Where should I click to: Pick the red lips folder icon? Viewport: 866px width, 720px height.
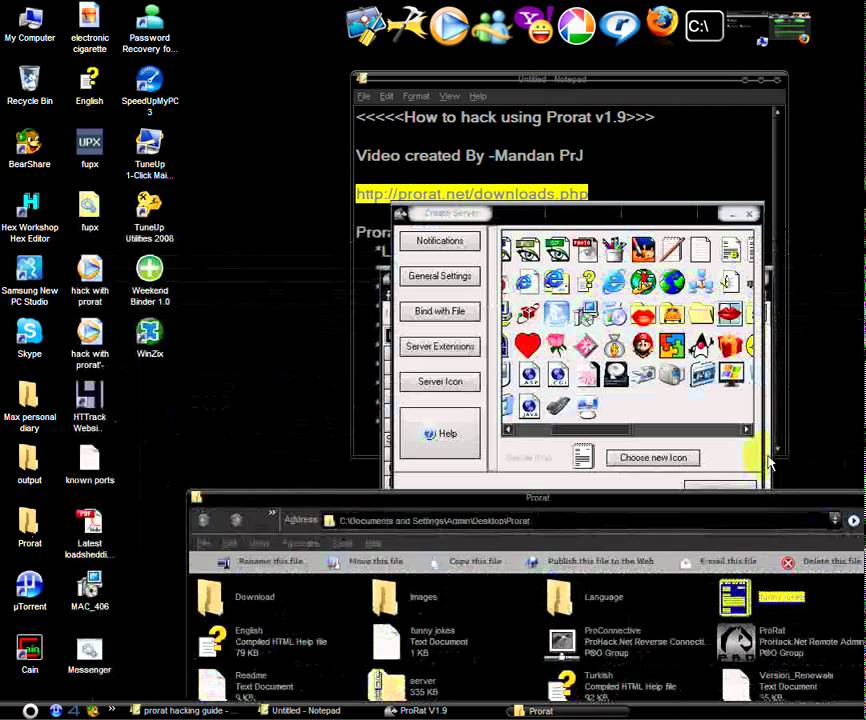point(642,314)
